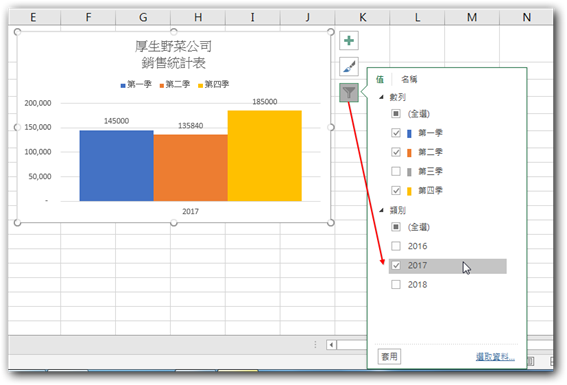
Task: Click the 100,000 vertical axis label
Action: coord(38,152)
